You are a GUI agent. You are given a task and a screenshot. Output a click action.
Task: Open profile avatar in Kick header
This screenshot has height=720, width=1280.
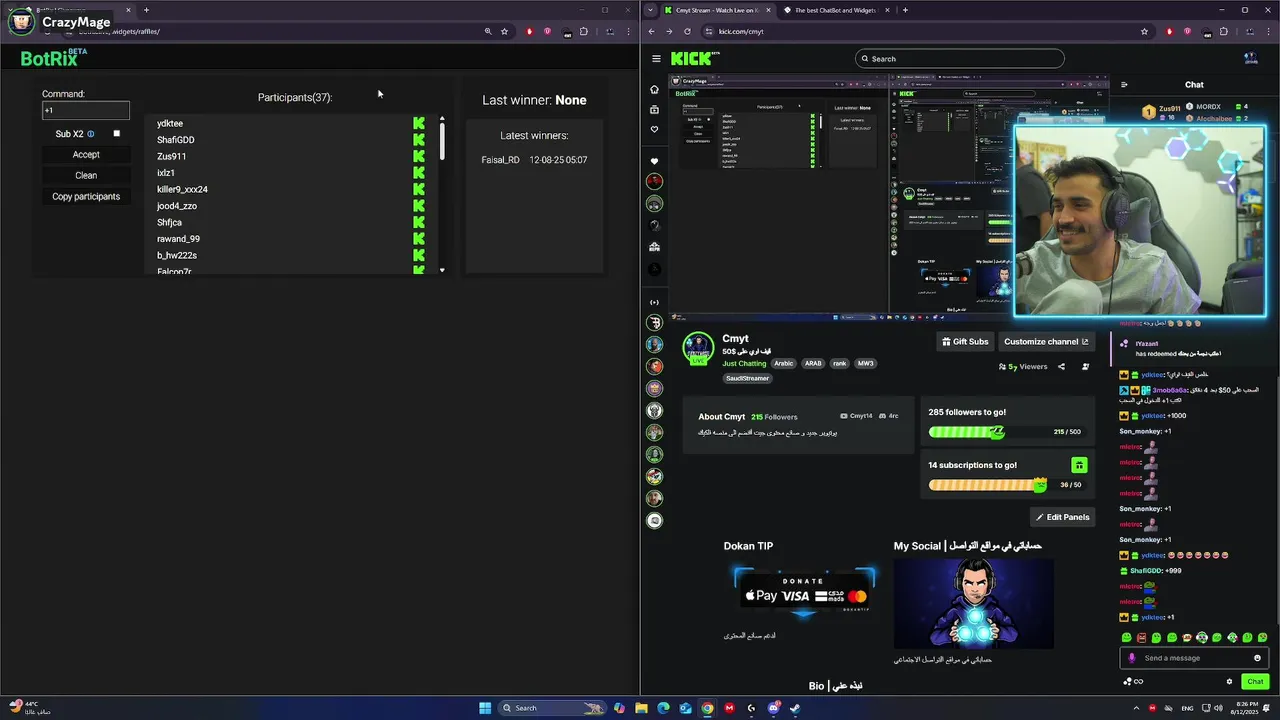(1250, 59)
